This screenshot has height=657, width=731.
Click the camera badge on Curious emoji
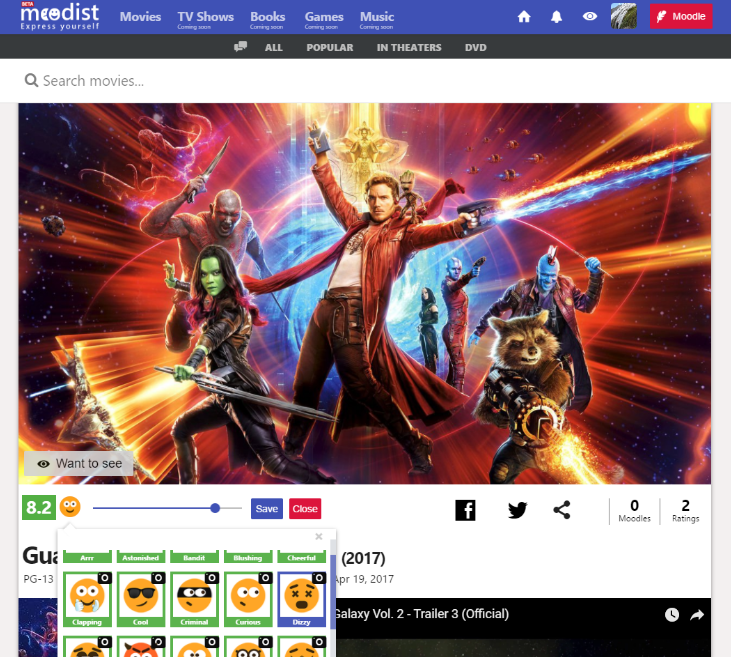(x=266, y=578)
